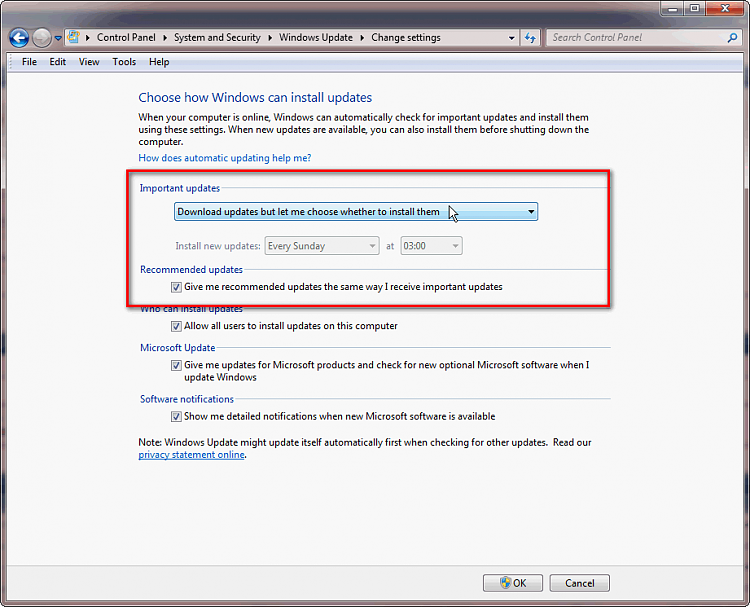750x607 pixels.
Task: Click the Choose how Windows can install updates heading
Action: pyautogui.click(x=255, y=98)
